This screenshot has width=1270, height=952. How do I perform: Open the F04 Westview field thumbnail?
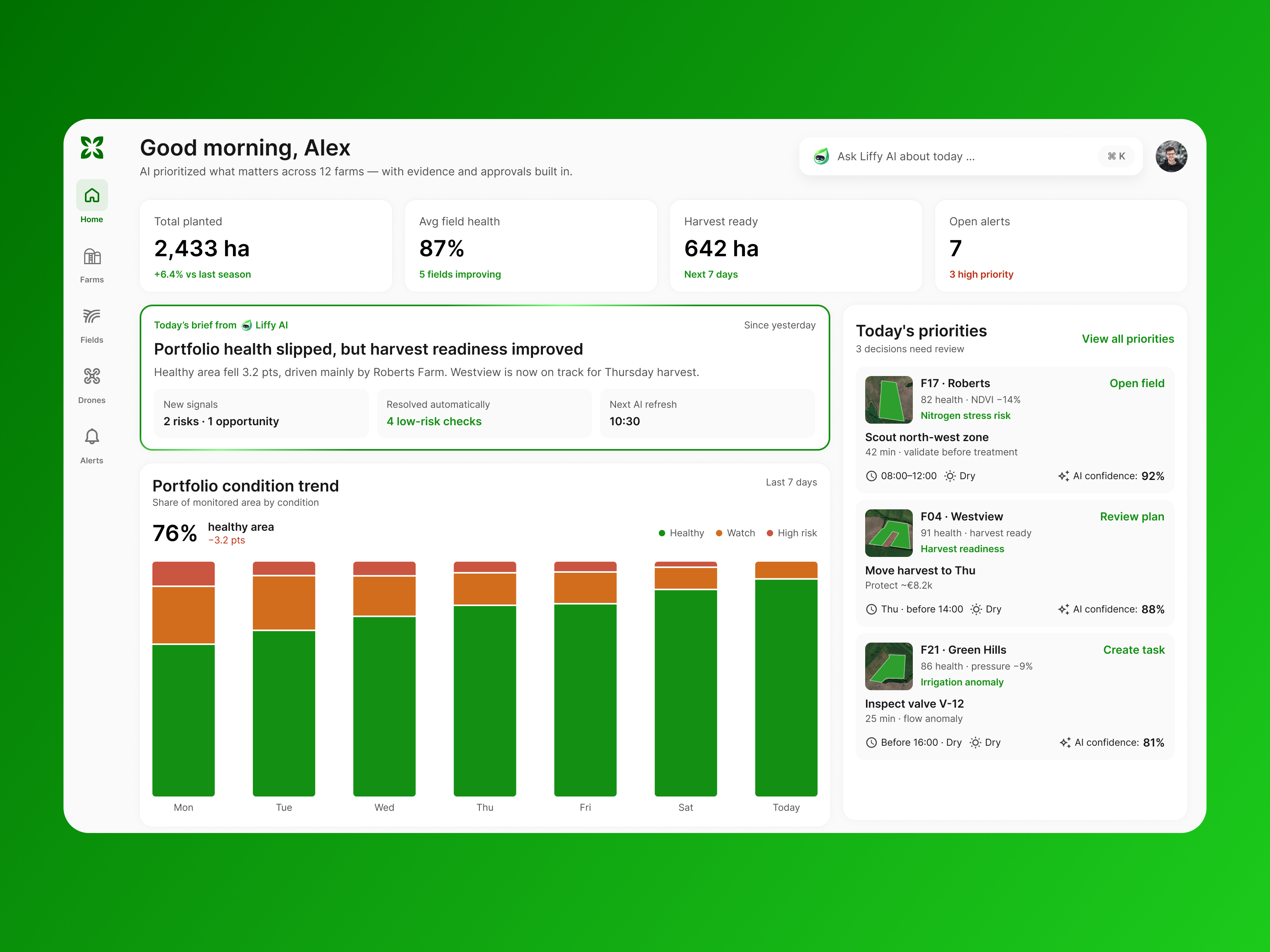[889, 533]
